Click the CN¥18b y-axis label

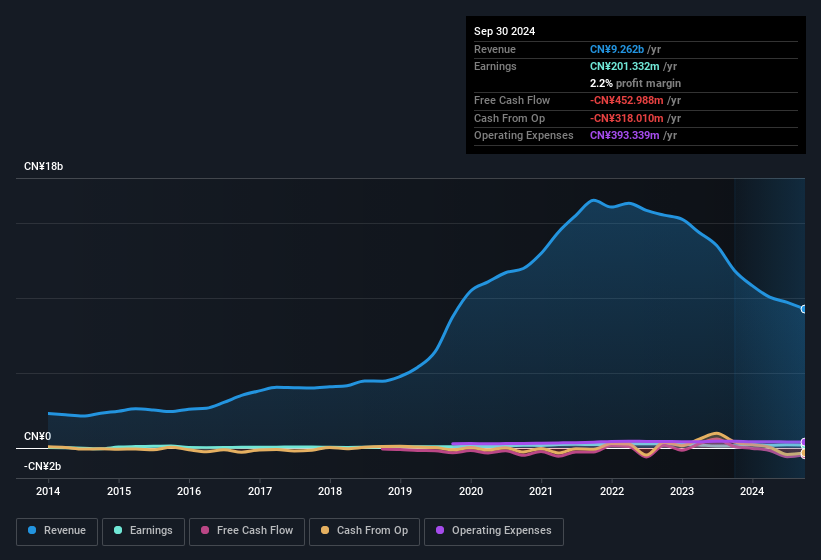43,166
